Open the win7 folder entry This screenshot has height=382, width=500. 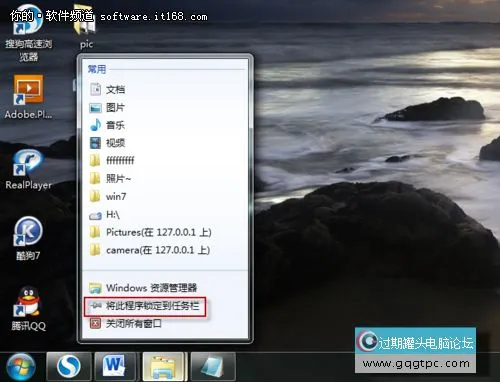click(x=165, y=196)
